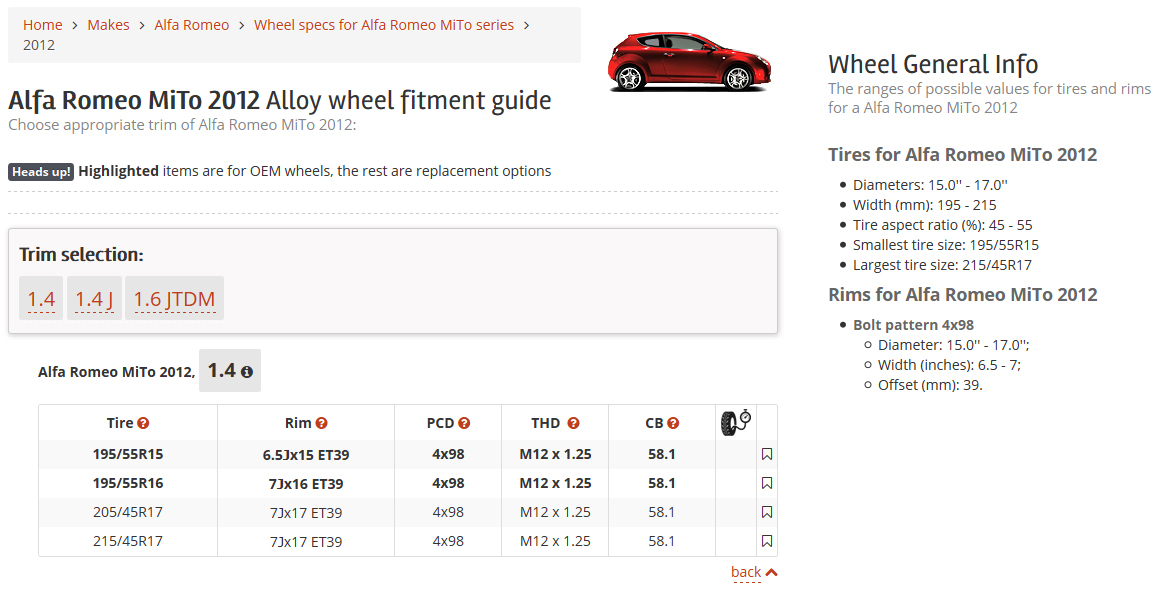Bookmark the 195/55R15 tire row

pyautogui.click(x=767, y=454)
